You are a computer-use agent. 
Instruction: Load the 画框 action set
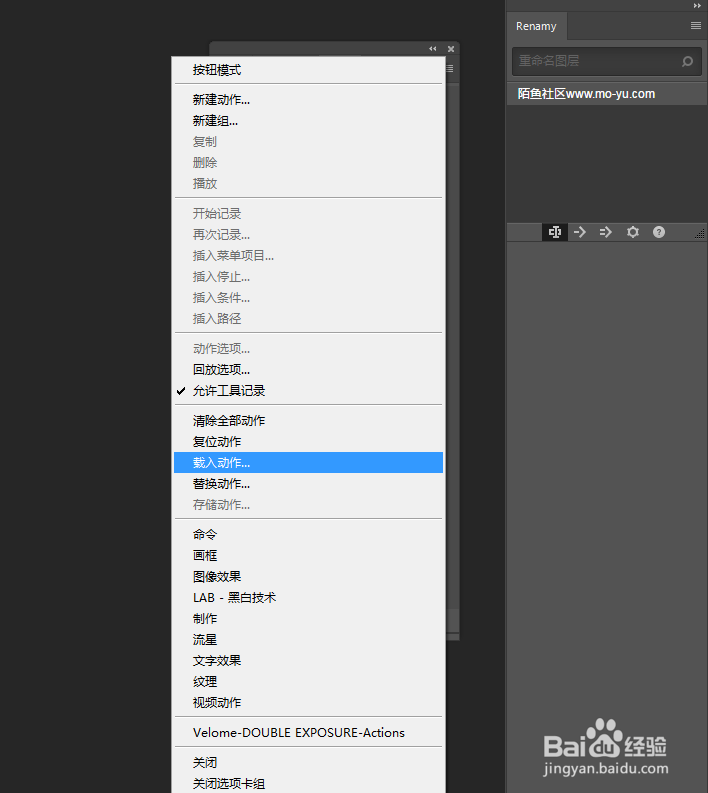click(308, 556)
